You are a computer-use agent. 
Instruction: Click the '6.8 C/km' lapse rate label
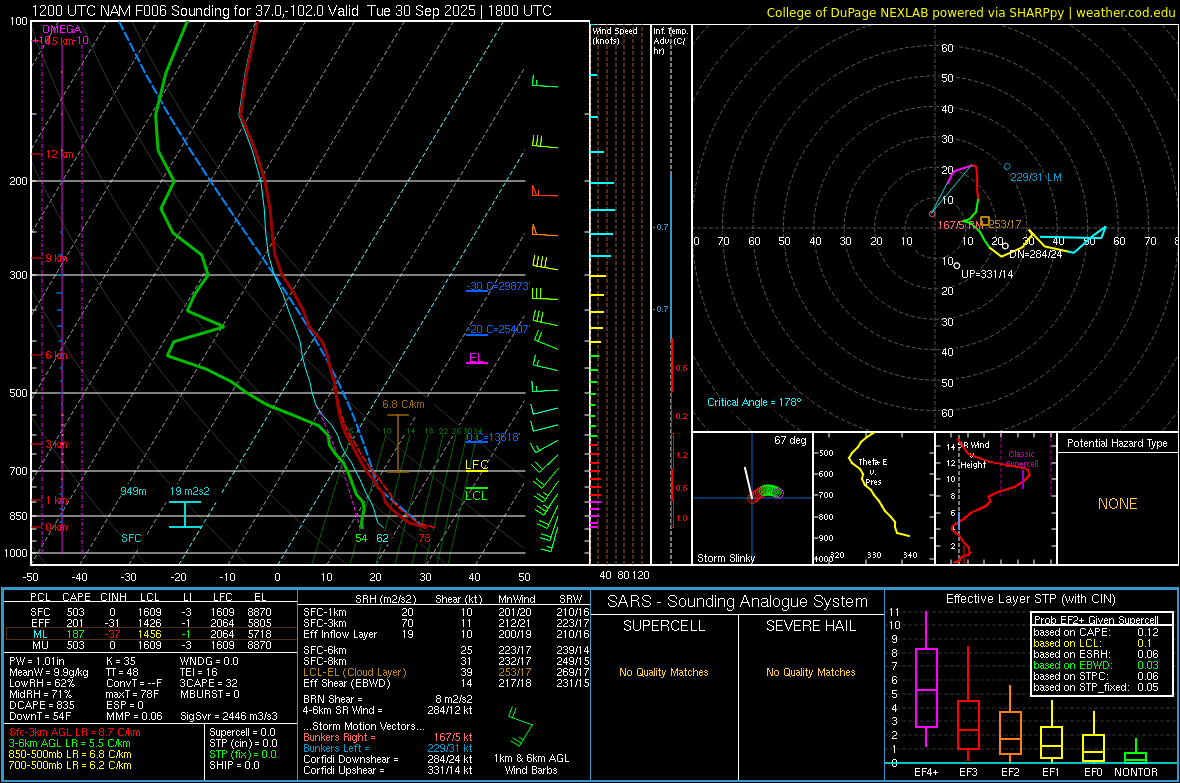(x=403, y=404)
